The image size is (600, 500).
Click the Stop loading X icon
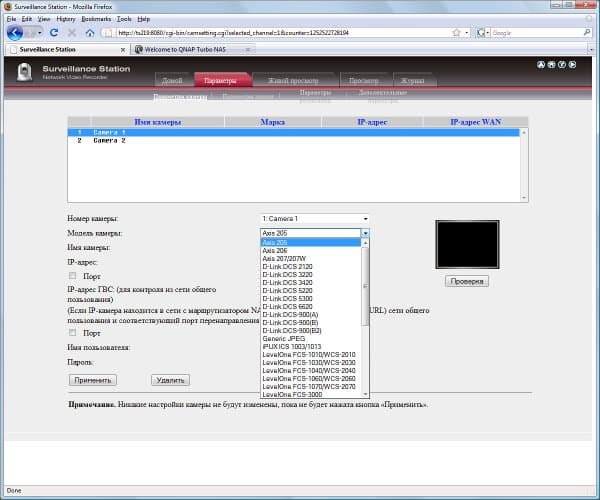point(72,33)
